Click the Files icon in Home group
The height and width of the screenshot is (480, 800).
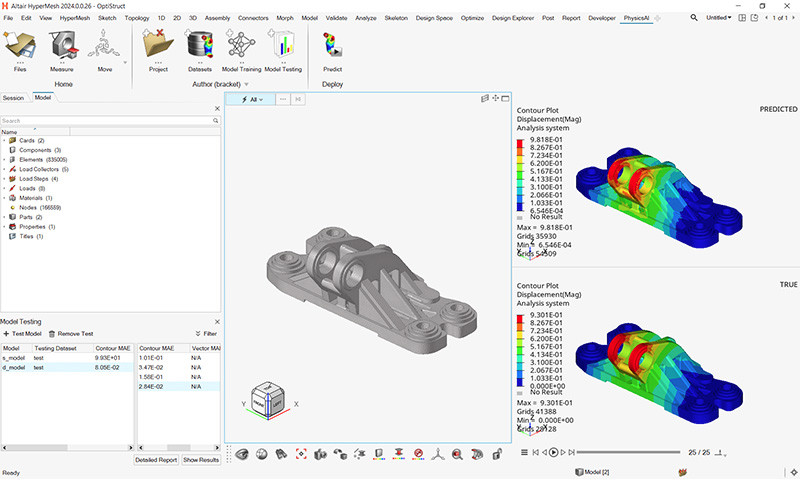point(20,46)
